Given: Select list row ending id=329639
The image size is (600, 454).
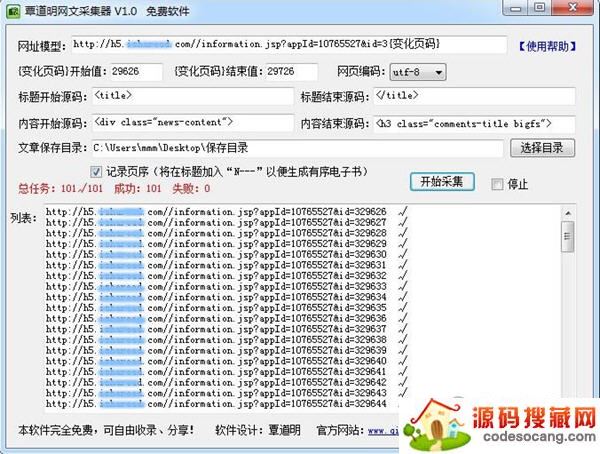Looking at the screenshot, I should point(227,350).
